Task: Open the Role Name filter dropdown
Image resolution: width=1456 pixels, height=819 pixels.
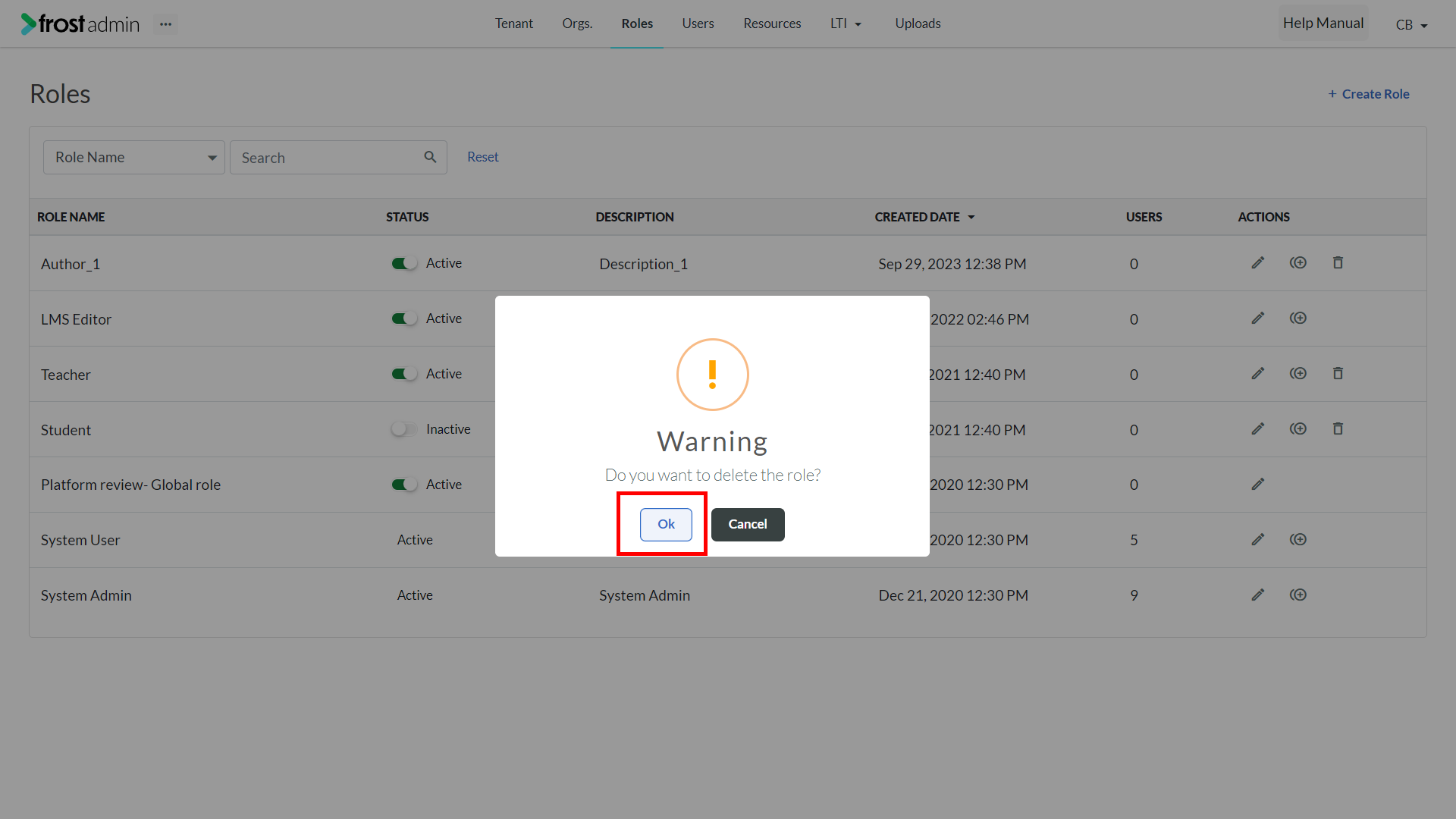Action: 134,157
